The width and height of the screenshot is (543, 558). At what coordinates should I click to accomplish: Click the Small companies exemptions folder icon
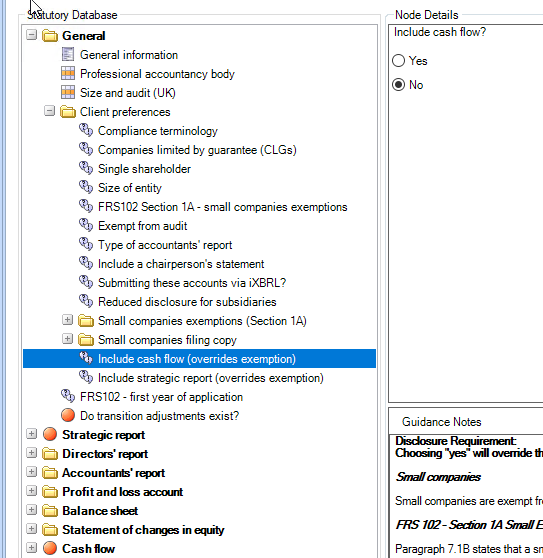click(x=86, y=321)
